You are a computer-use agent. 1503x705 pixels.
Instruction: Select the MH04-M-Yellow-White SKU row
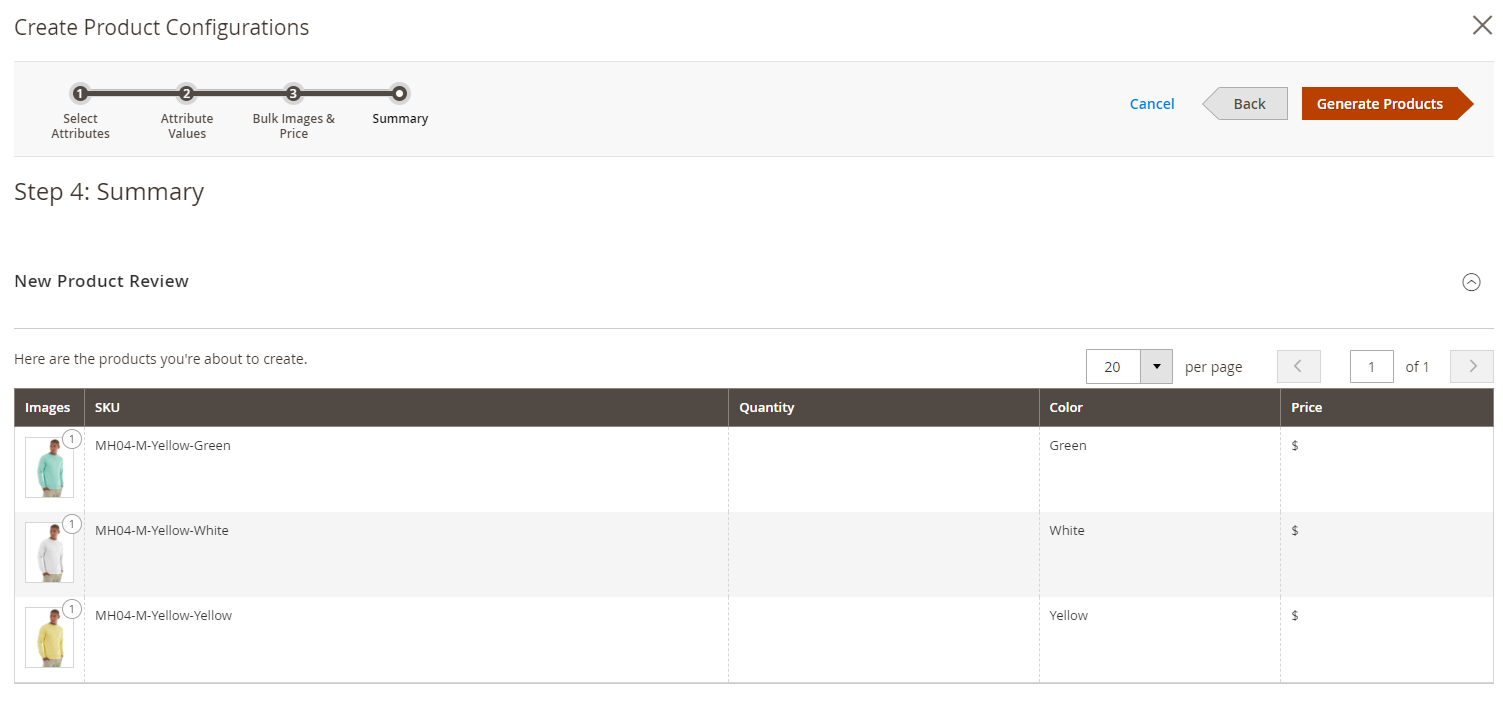pyautogui.click(x=754, y=554)
